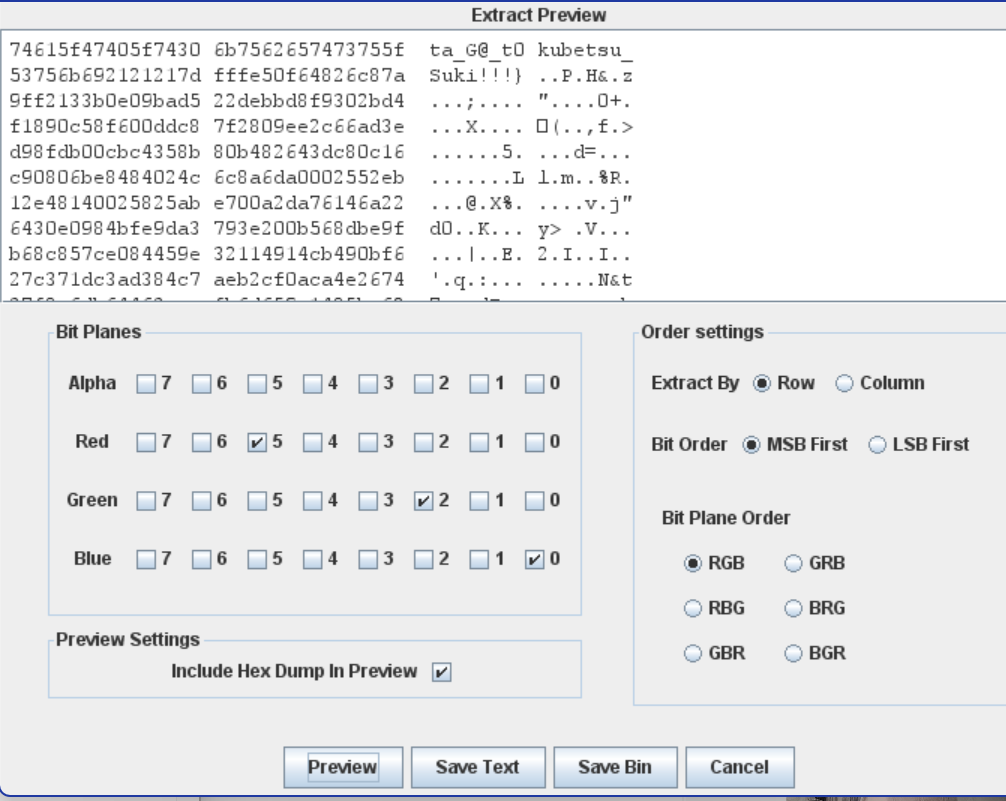Check the Green bit 7 checkbox

[x=146, y=501]
